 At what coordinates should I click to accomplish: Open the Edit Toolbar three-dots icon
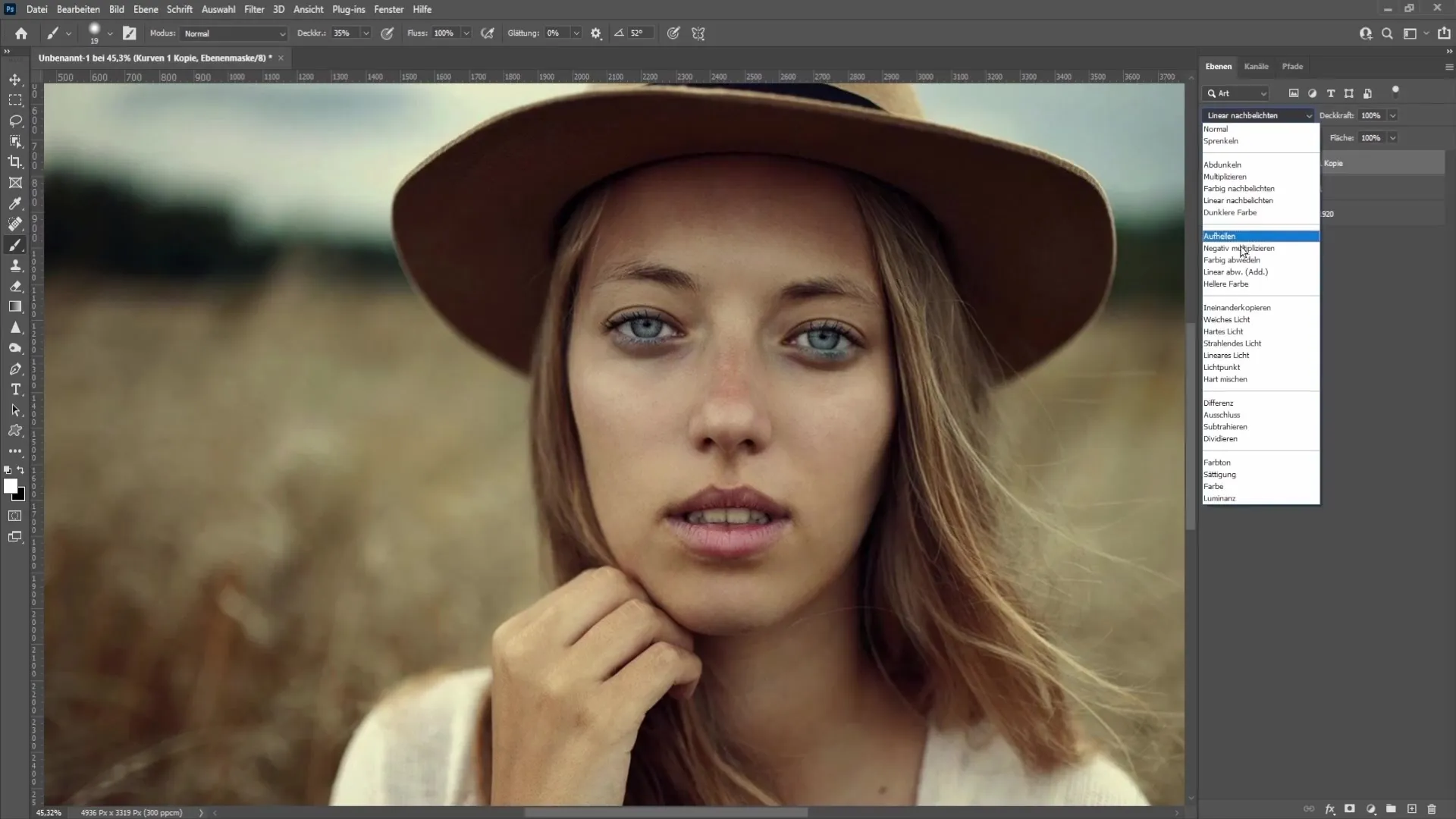tap(15, 450)
